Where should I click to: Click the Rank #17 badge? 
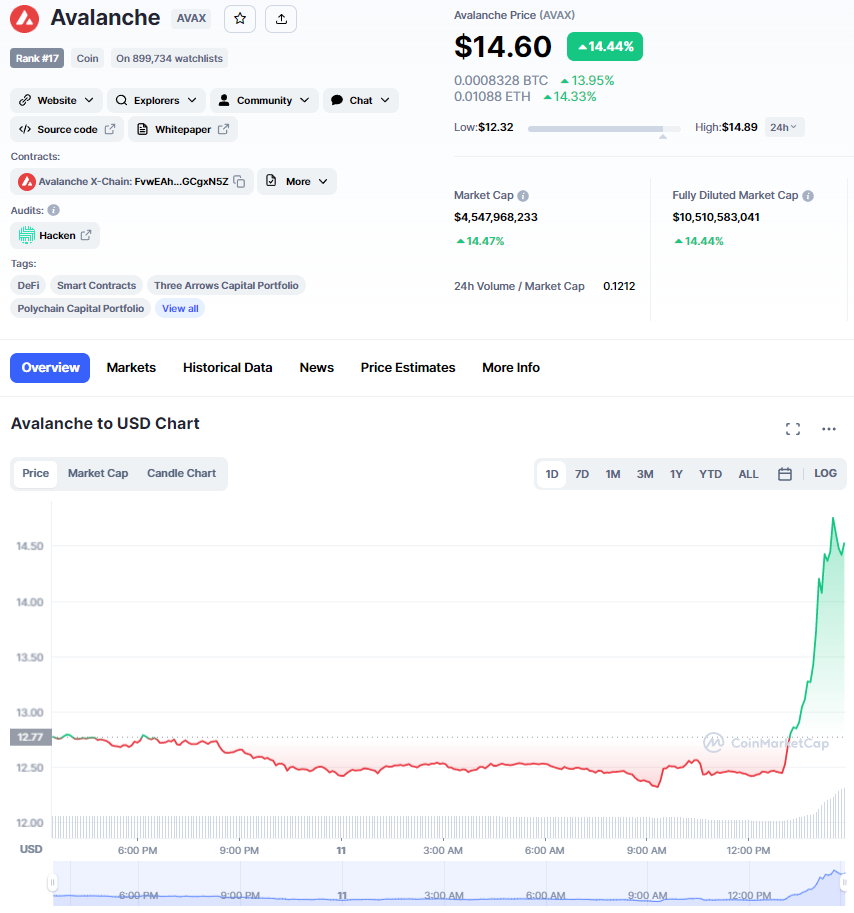(37, 58)
